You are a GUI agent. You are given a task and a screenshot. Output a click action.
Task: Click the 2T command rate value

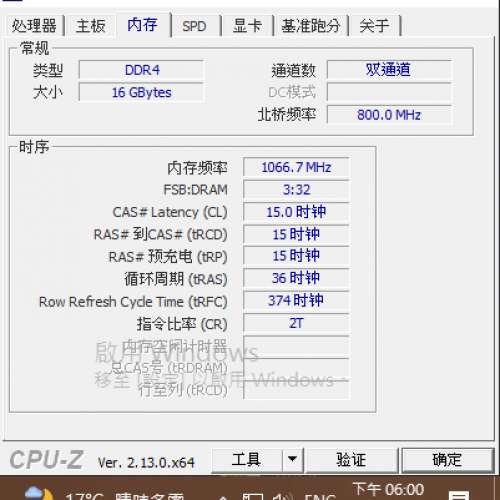[296, 323]
